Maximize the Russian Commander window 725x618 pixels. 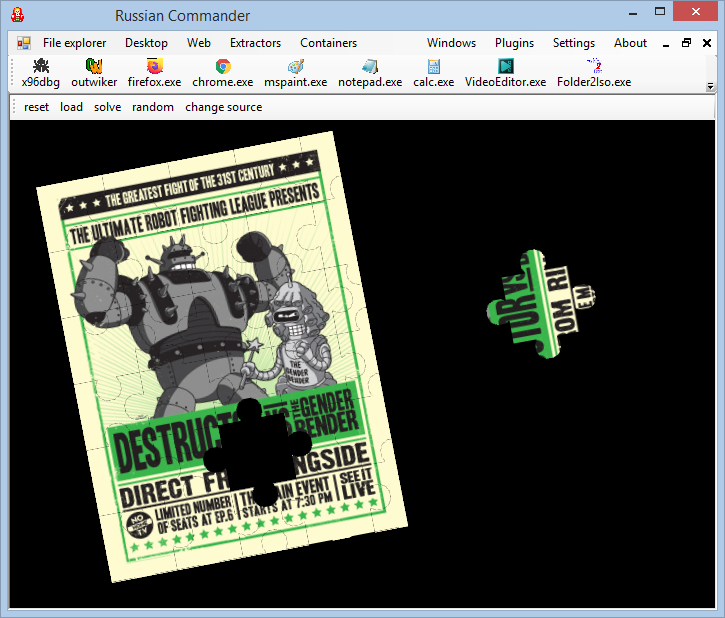click(x=660, y=12)
